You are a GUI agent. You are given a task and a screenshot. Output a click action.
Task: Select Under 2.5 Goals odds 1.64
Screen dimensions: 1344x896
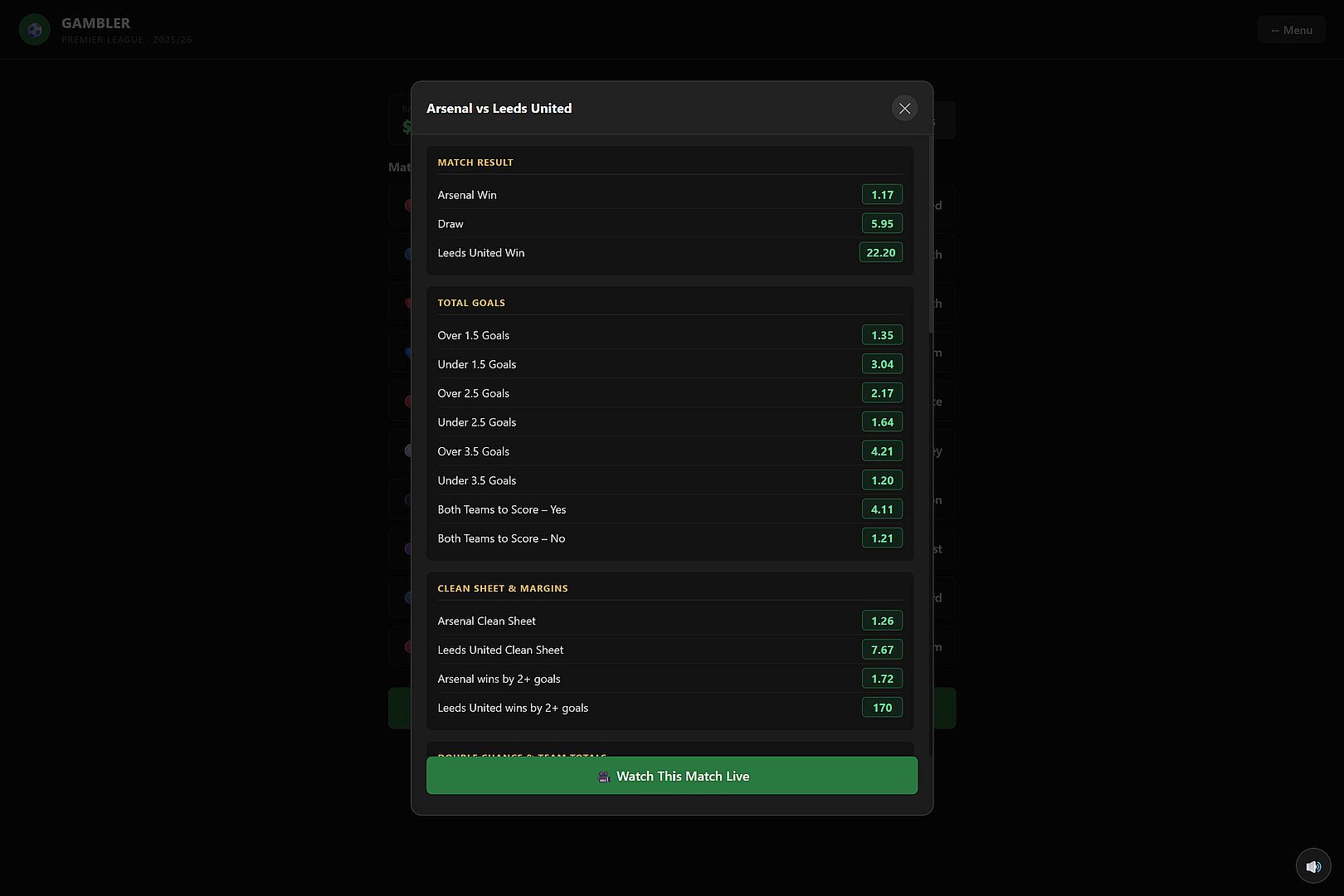[882, 422]
